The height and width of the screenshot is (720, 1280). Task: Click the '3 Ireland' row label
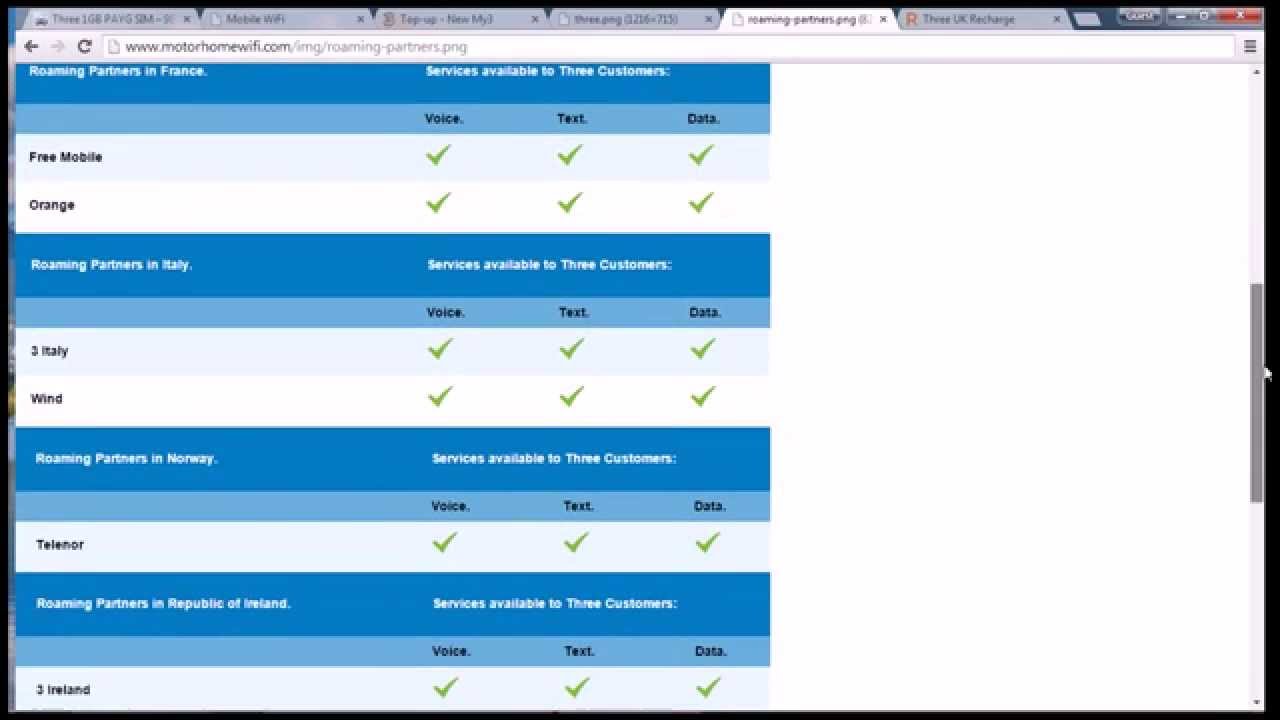pos(63,690)
